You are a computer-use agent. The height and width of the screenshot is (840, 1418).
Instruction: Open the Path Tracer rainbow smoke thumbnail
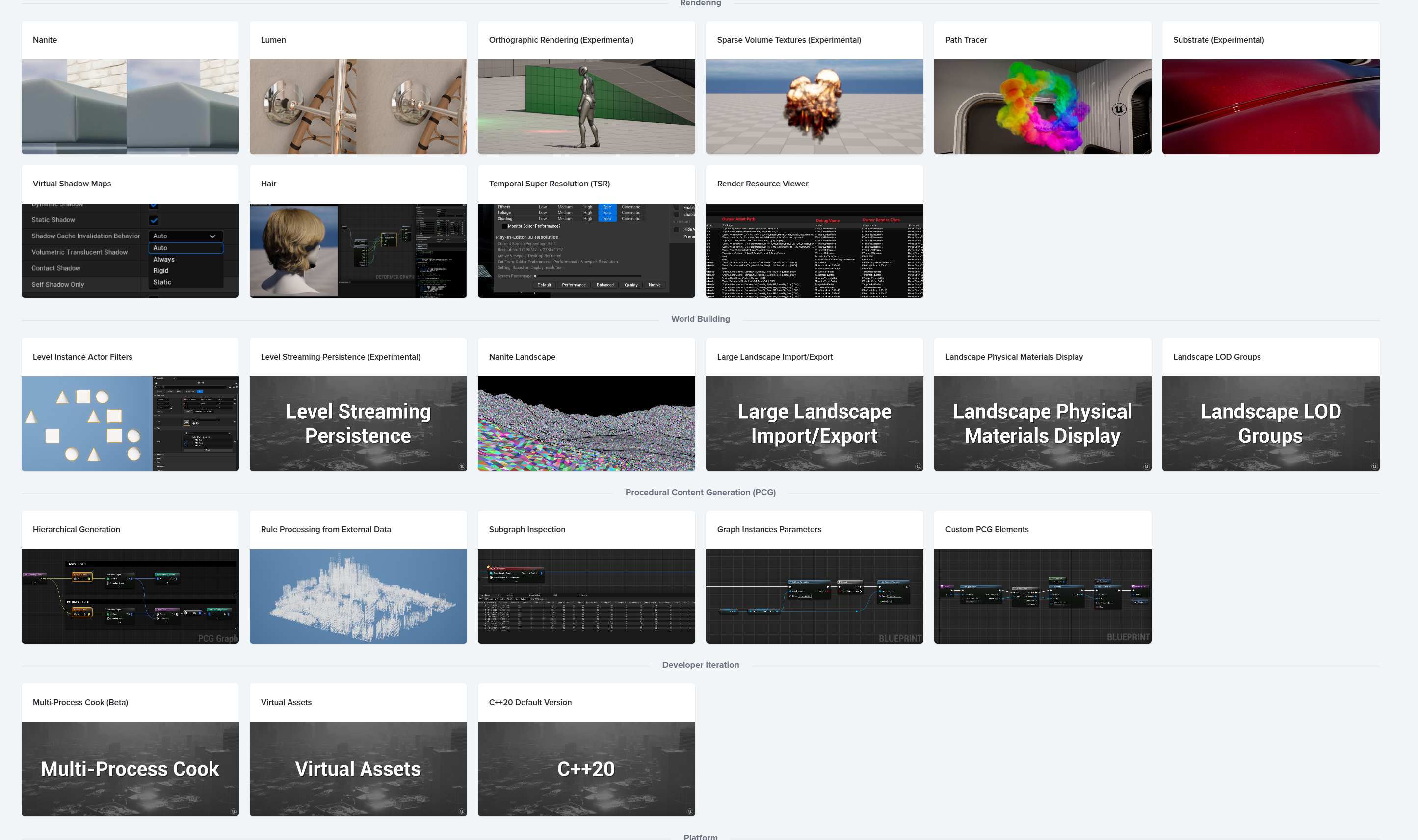click(x=1042, y=106)
